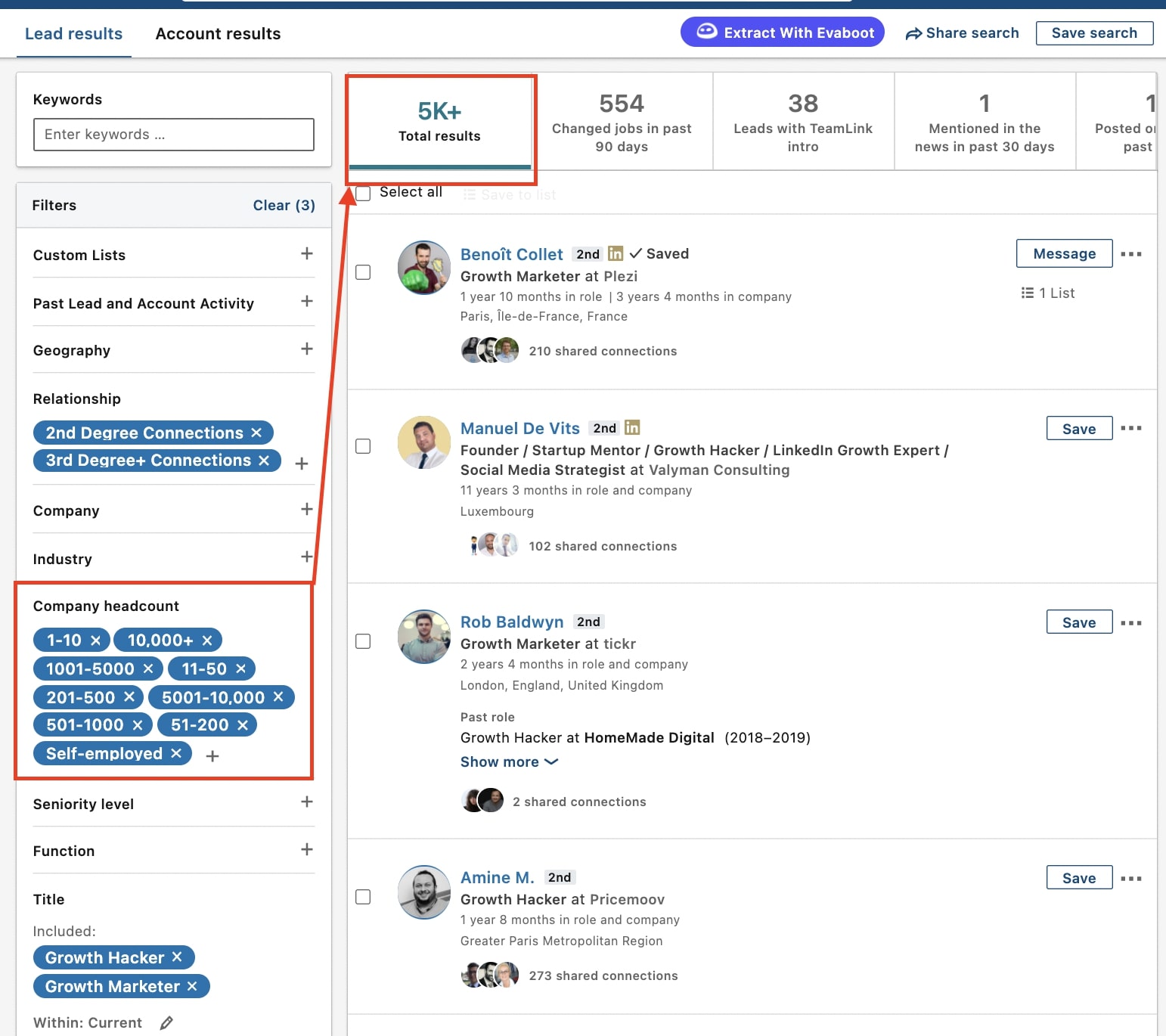Remove the 3rd Degree+ Connections filter
1166x1036 pixels.
click(x=264, y=461)
